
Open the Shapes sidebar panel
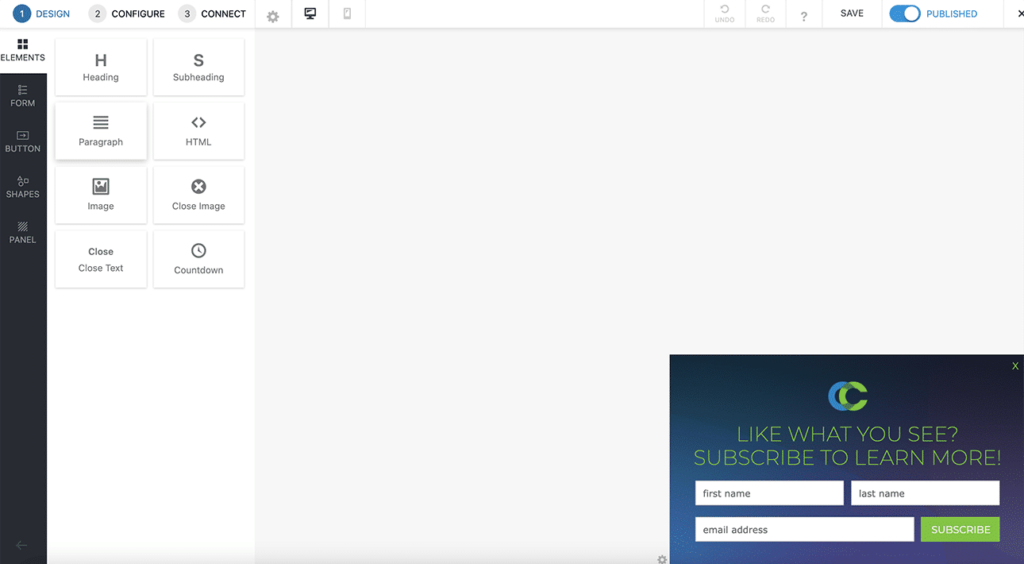pos(23,187)
